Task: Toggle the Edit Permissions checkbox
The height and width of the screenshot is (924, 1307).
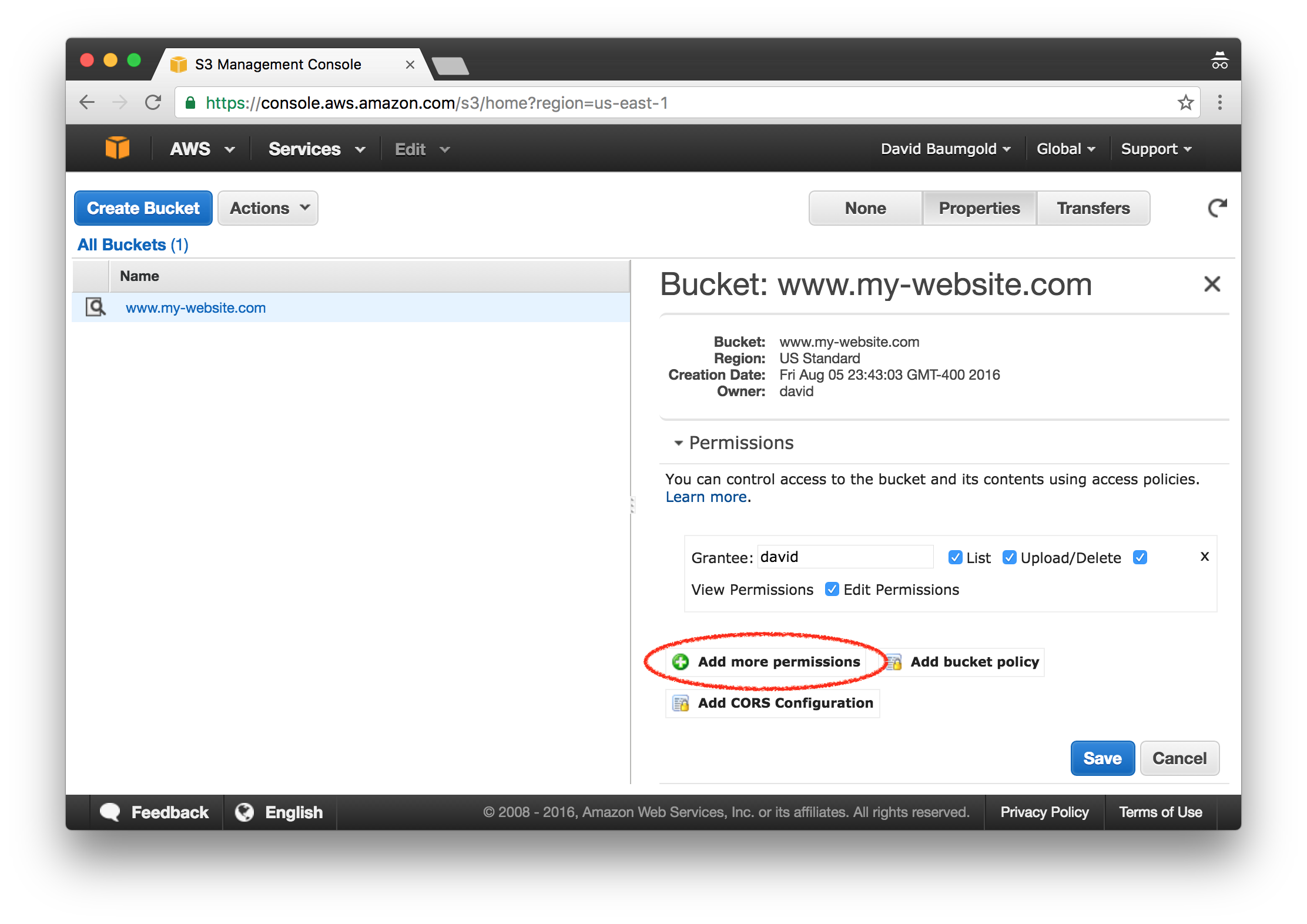Action: (832, 589)
